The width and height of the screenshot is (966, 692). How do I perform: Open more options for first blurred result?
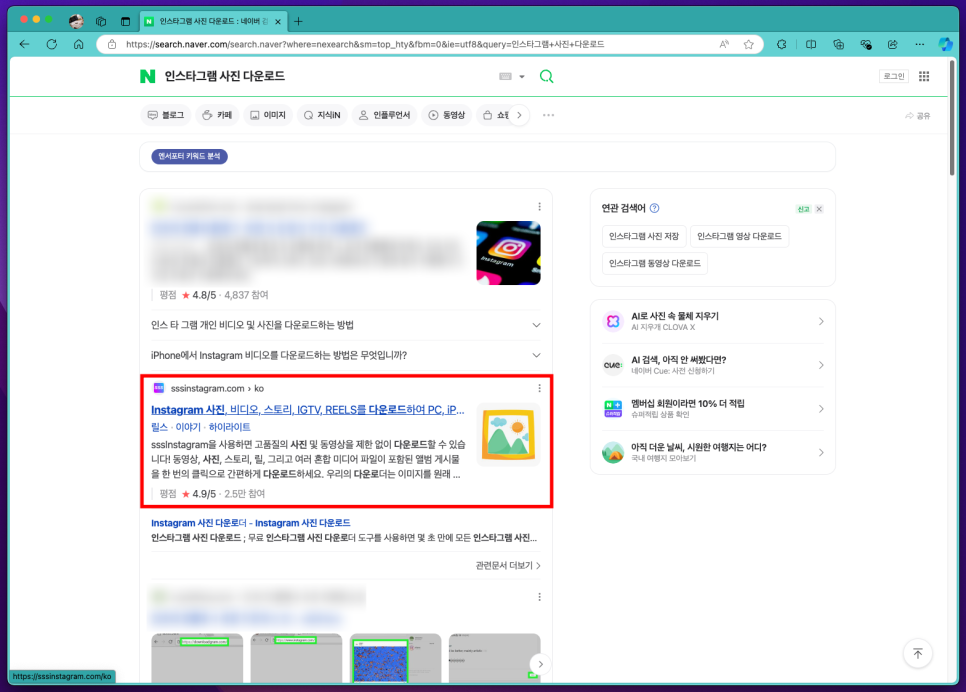point(540,206)
